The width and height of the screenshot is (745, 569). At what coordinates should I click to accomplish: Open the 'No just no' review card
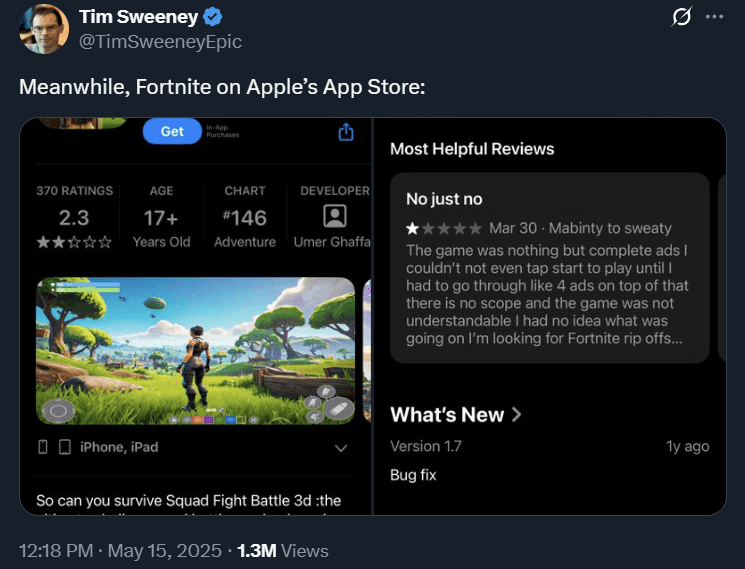549,268
